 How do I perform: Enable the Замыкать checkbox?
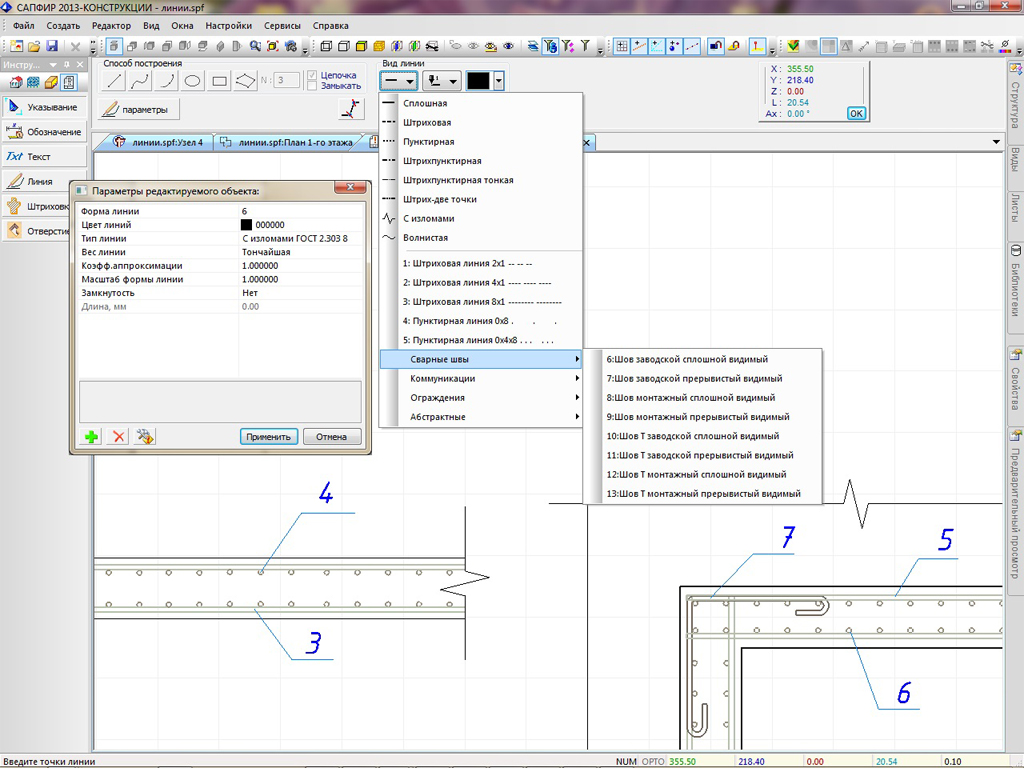click(x=313, y=86)
